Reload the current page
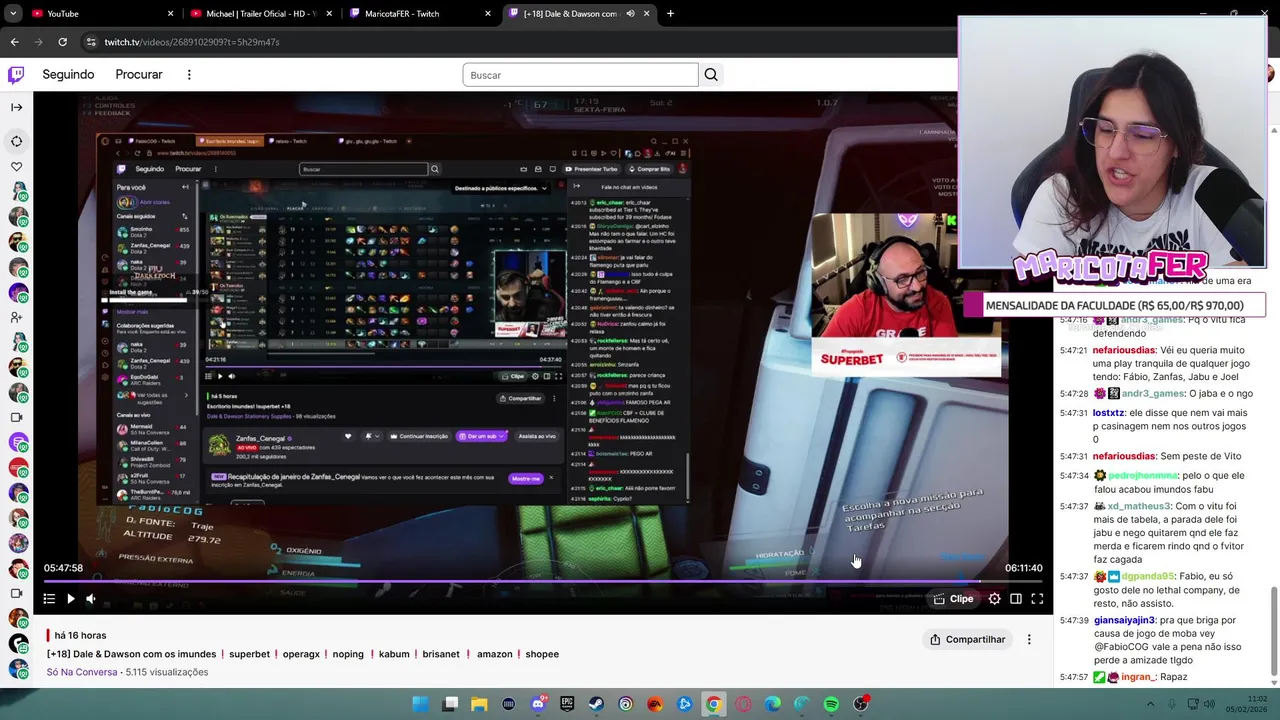Screen dimensions: 1280x720 point(62,42)
